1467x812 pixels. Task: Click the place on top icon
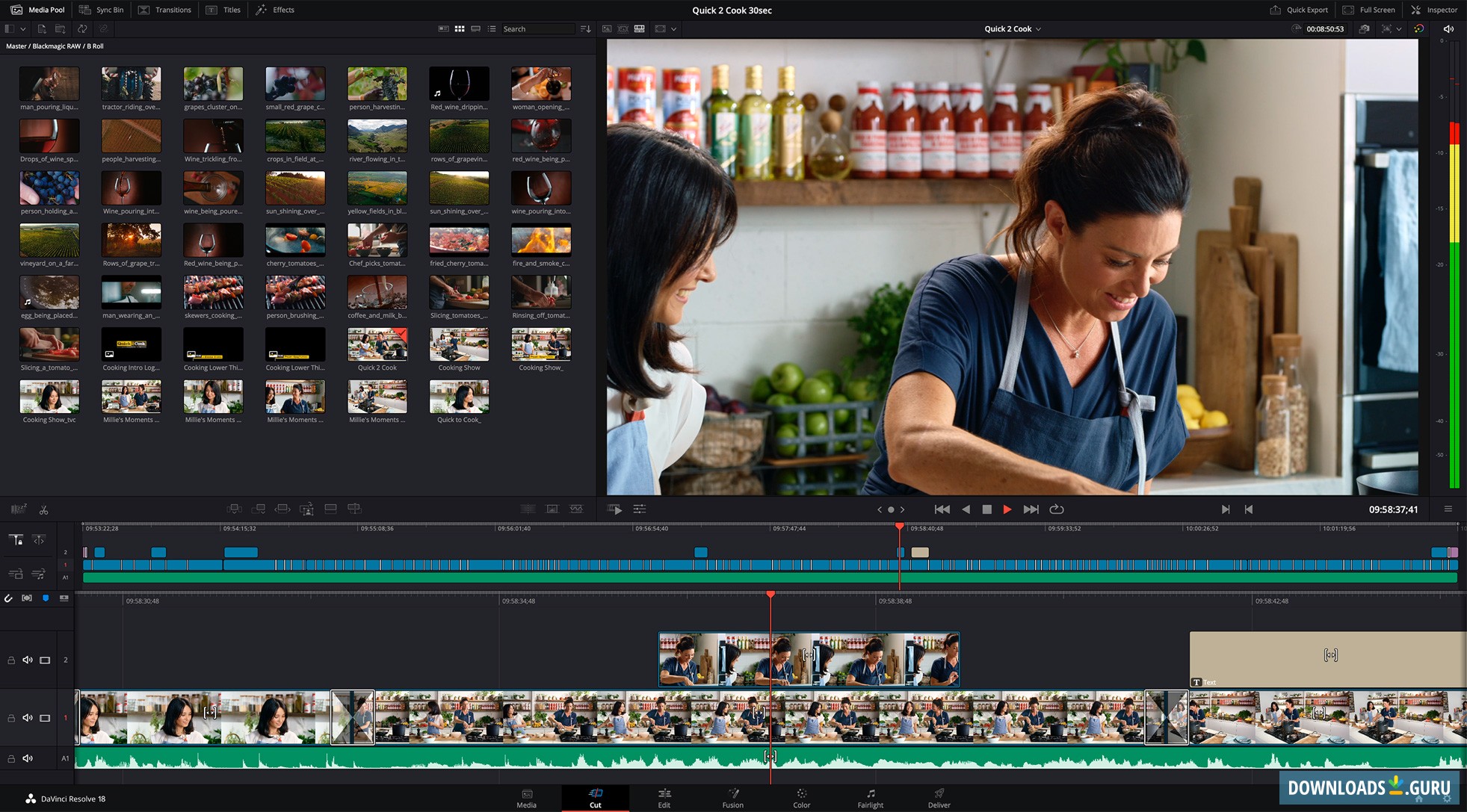(x=330, y=508)
